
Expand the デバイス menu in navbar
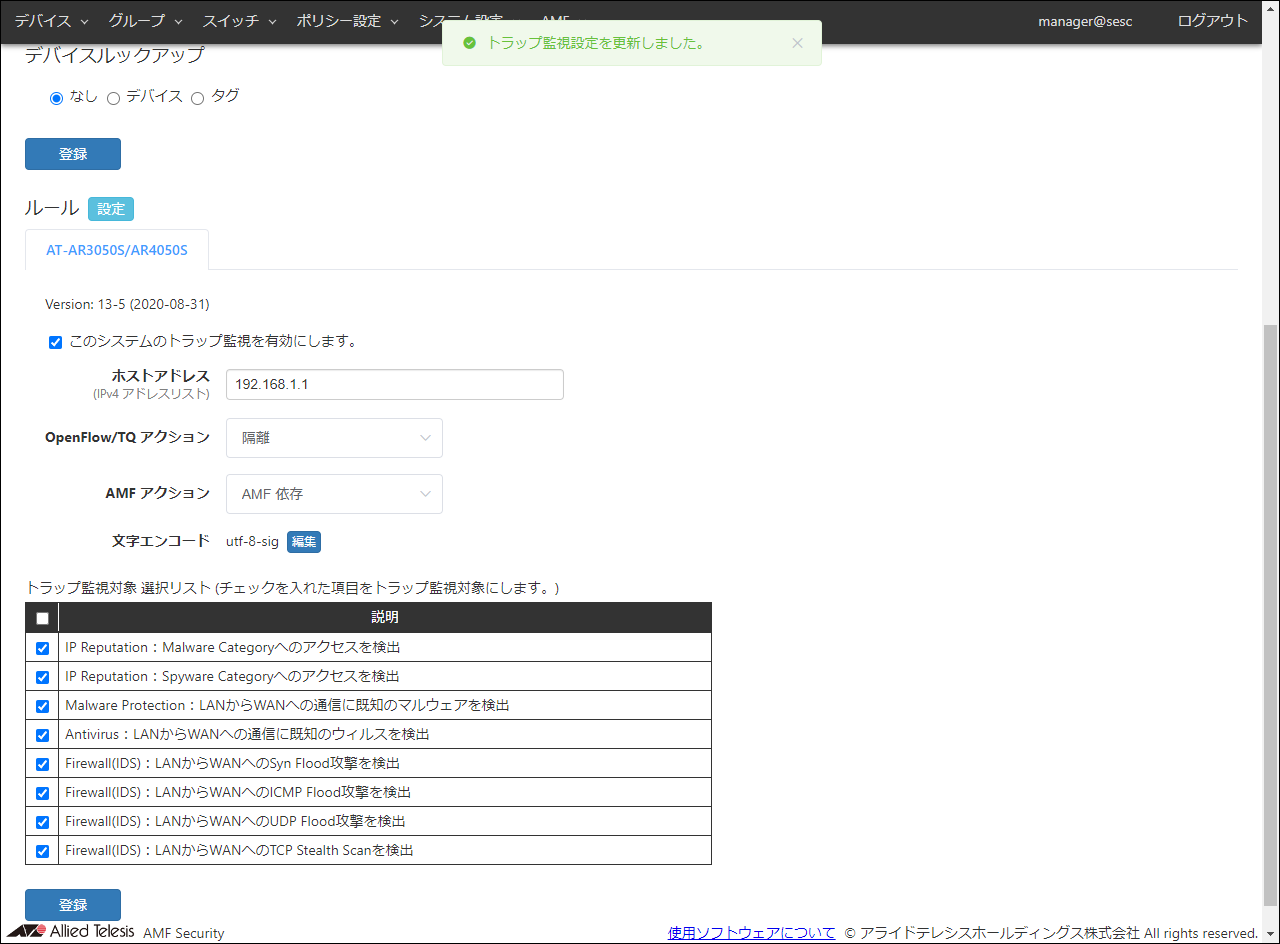[51, 21]
